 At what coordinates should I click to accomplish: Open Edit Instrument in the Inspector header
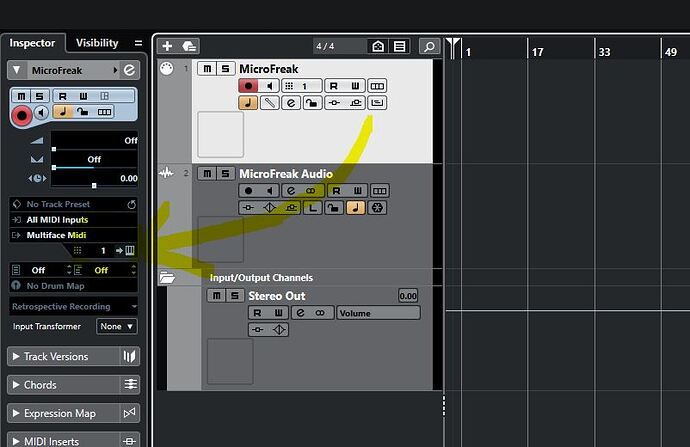click(129, 70)
